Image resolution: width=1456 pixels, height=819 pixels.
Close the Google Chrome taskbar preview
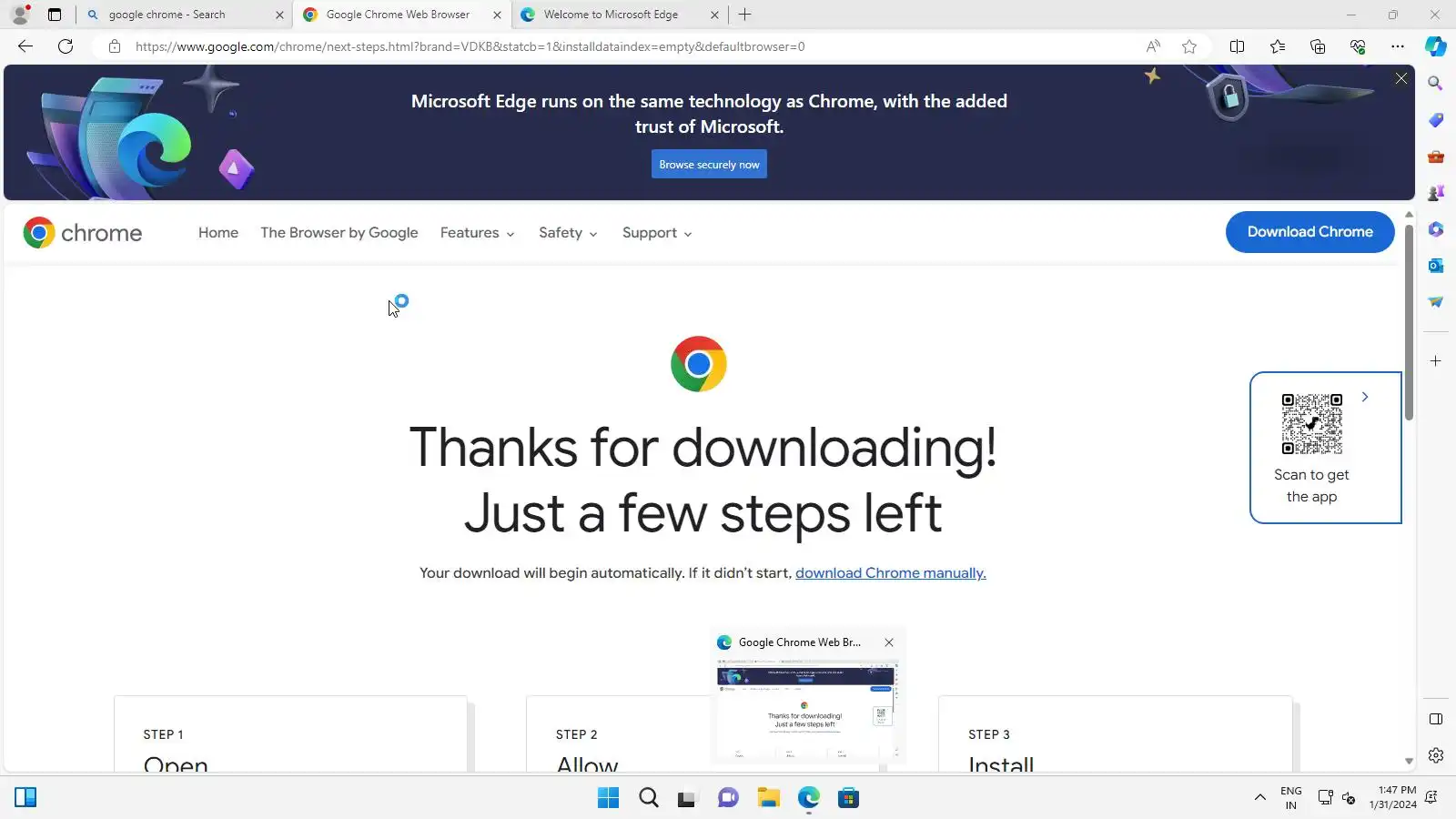(x=889, y=642)
